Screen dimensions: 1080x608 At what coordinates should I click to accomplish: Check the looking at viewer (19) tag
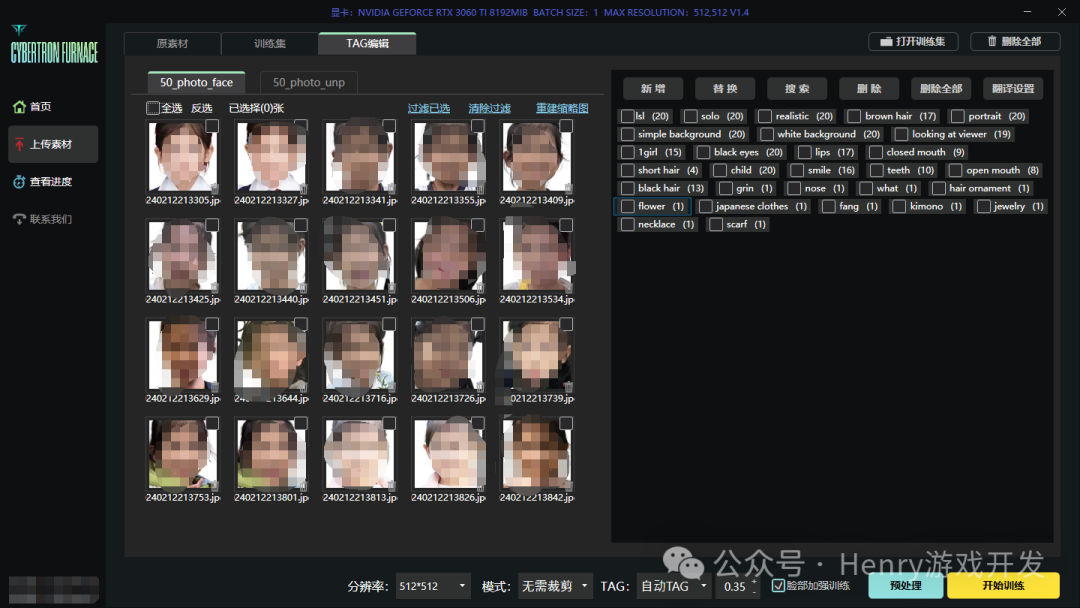point(902,134)
